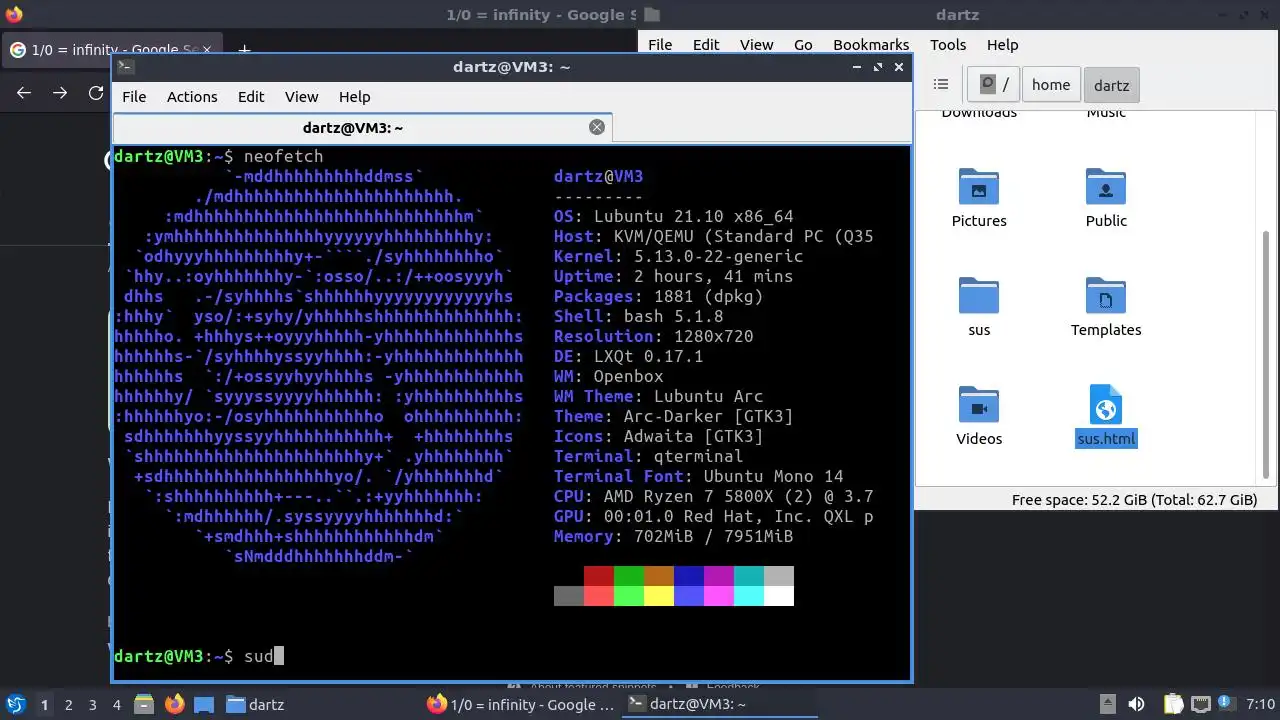The width and height of the screenshot is (1280, 720).
Task: Open File menu in file manager
Action: click(x=660, y=45)
